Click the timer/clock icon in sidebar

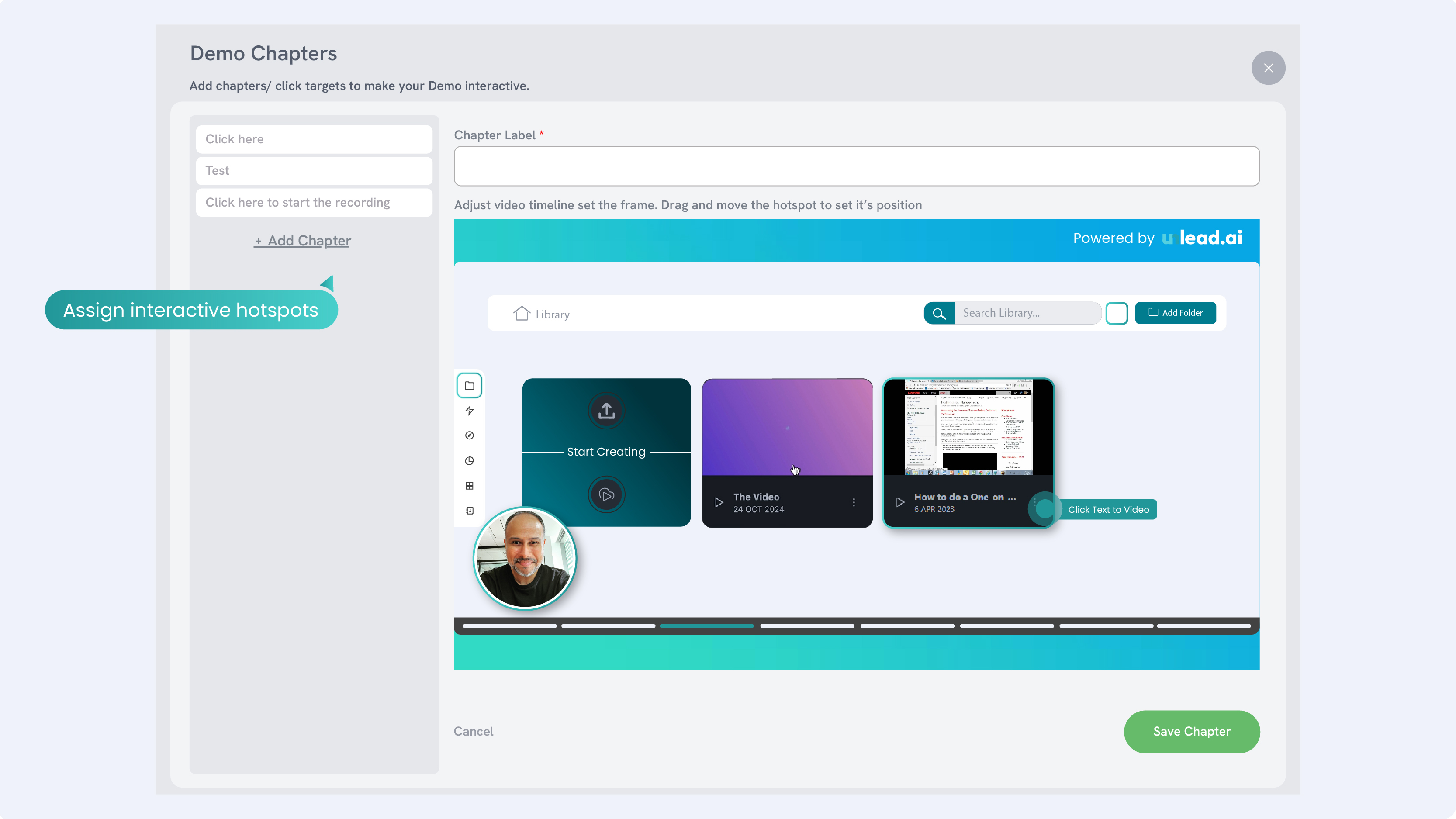470,460
